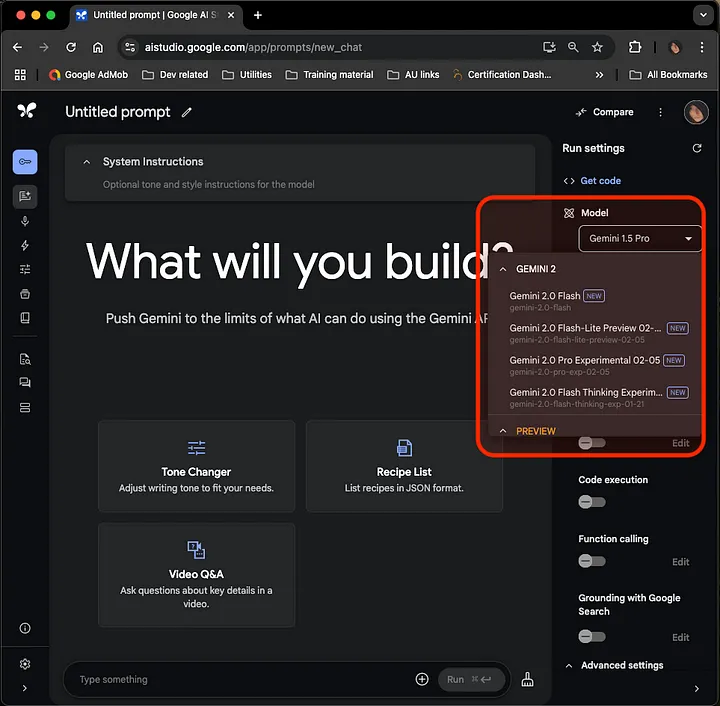Collapse Advanced settings section

tap(569, 666)
